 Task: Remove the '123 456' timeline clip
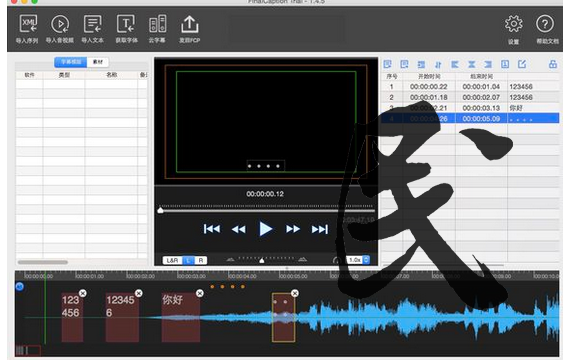click(83, 293)
